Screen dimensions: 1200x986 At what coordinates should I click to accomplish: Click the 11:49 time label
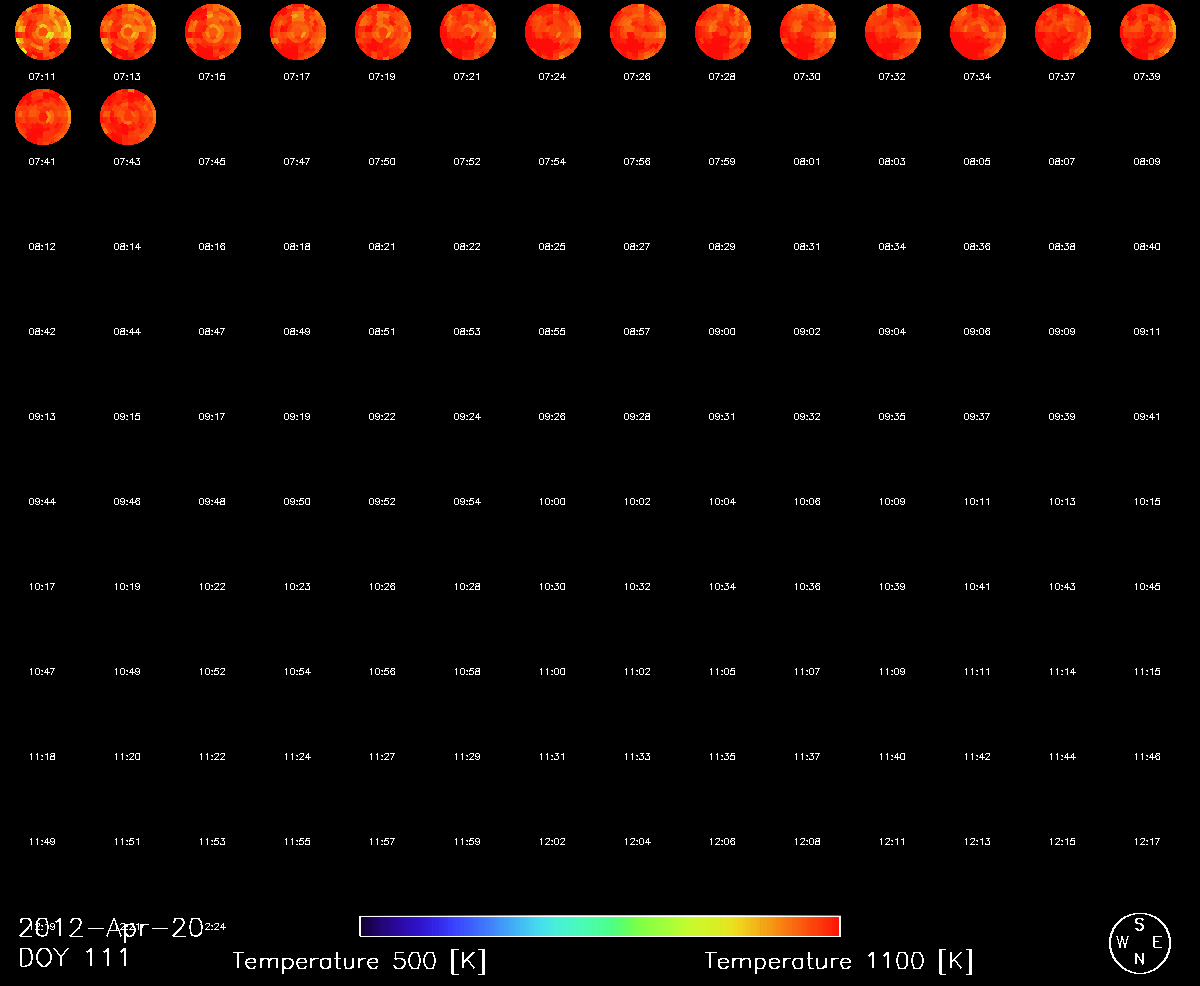[42, 841]
